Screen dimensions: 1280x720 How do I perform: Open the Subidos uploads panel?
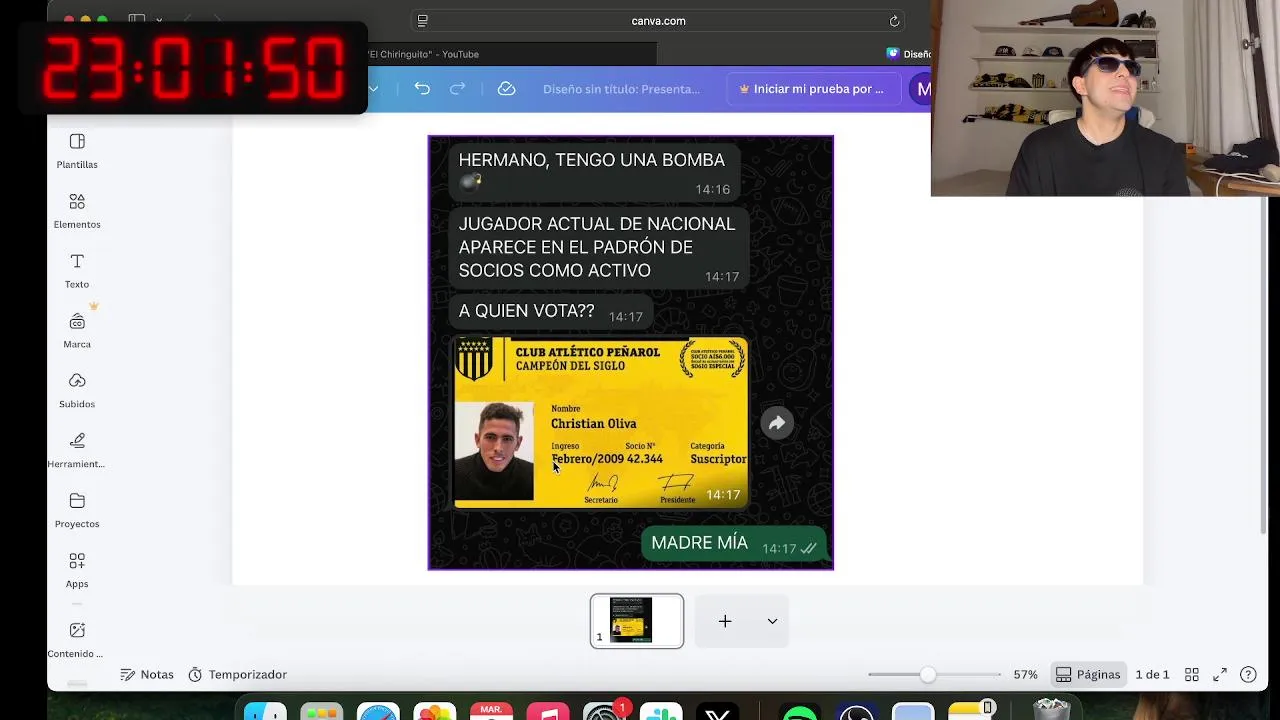(77, 391)
